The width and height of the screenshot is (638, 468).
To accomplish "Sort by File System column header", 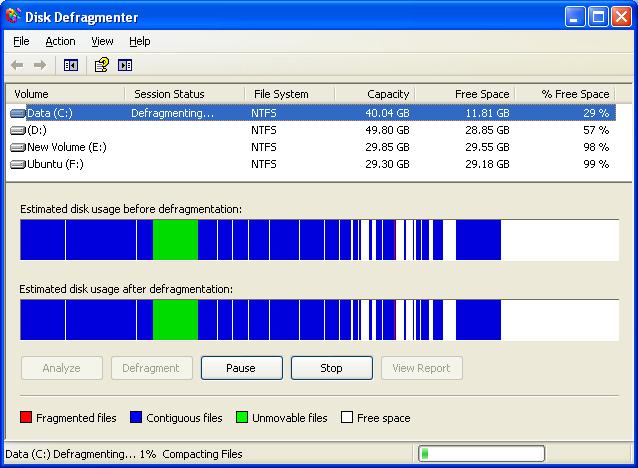I will [x=289, y=94].
